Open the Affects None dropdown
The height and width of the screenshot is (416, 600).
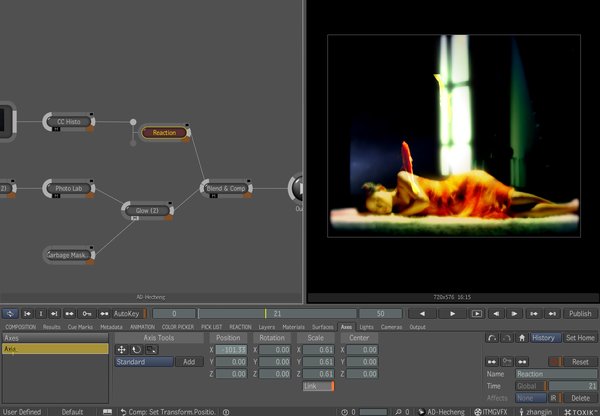pos(531,398)
